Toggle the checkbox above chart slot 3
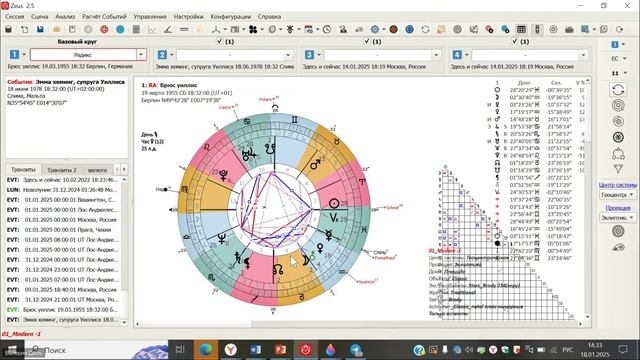The height and width of the screenshot is (360, 640). (x=367, y=41)
